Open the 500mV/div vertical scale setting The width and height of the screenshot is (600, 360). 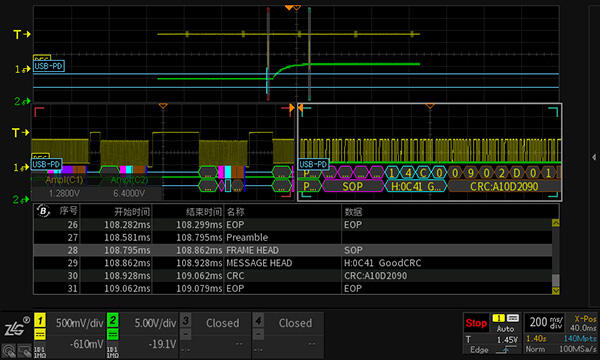tap(80, 323)
